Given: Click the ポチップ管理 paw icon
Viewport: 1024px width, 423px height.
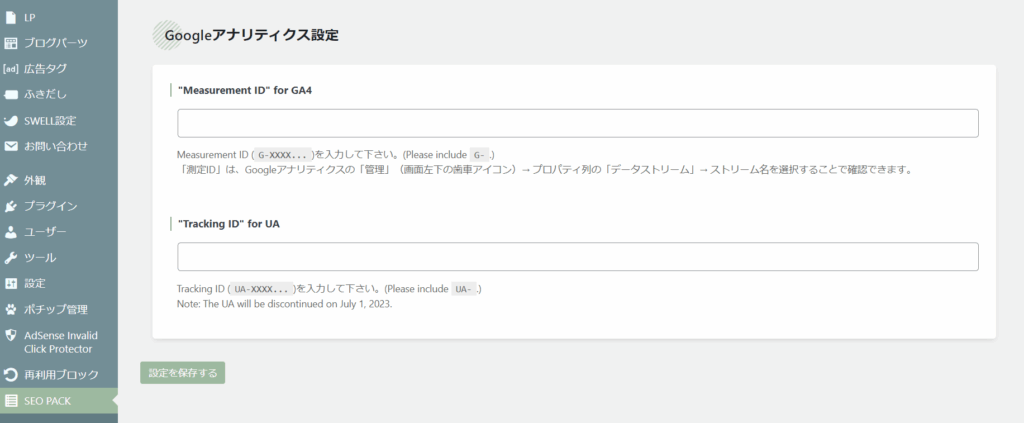Looking at the screenshot, I should point(11,309).
